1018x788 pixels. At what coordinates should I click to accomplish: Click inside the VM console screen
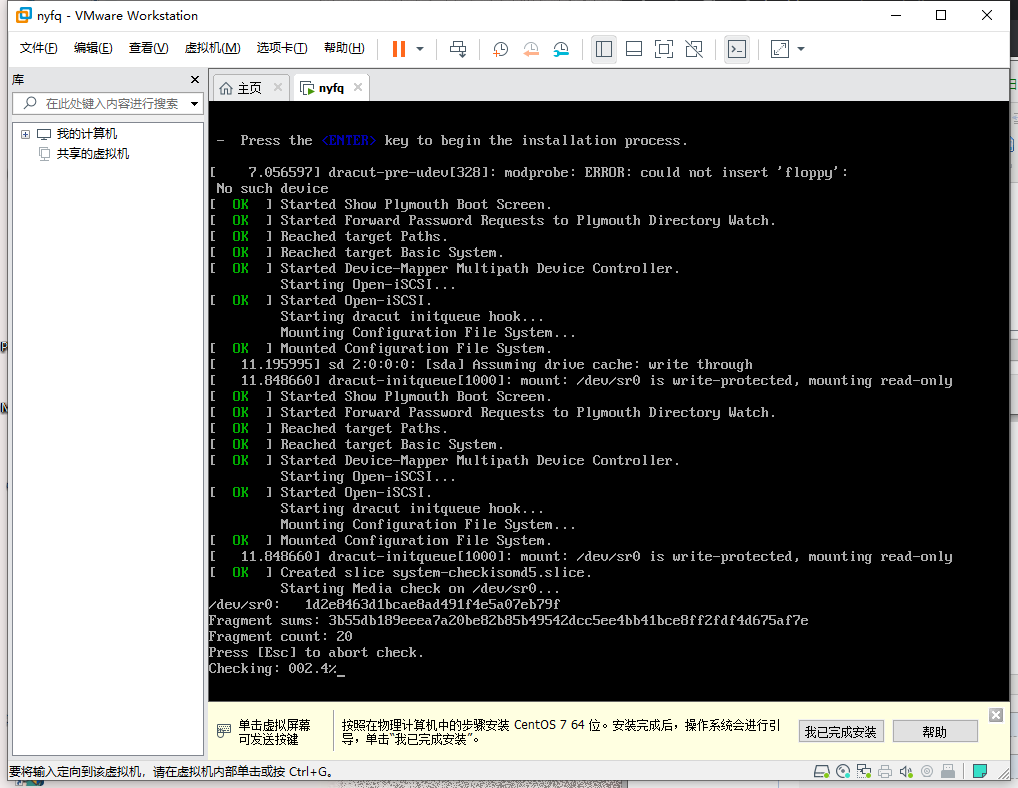tap(608, 400)
